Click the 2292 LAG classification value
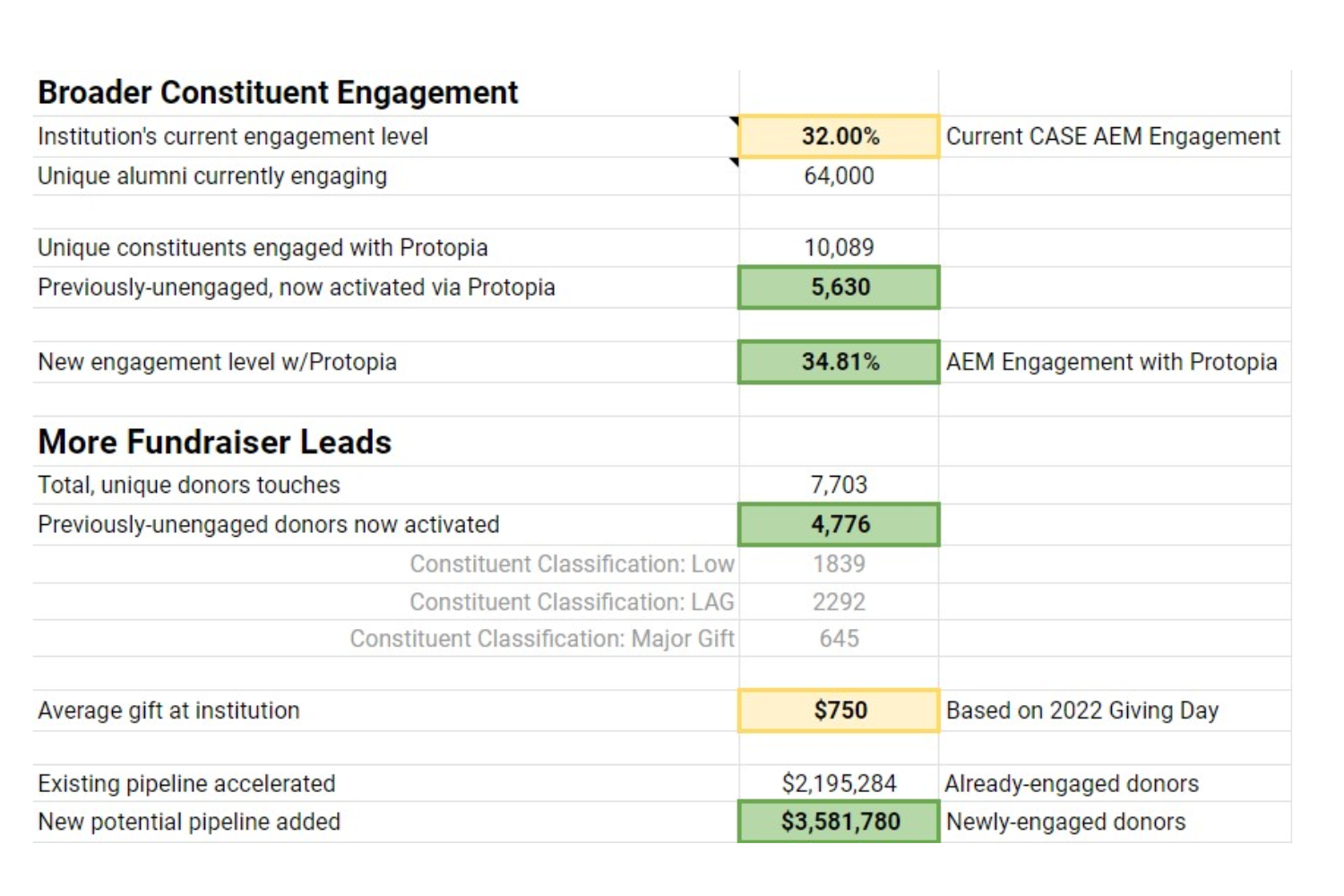The height and width of the screenshot is (896, 1344). pyautogui.click(x=840, y=602)
